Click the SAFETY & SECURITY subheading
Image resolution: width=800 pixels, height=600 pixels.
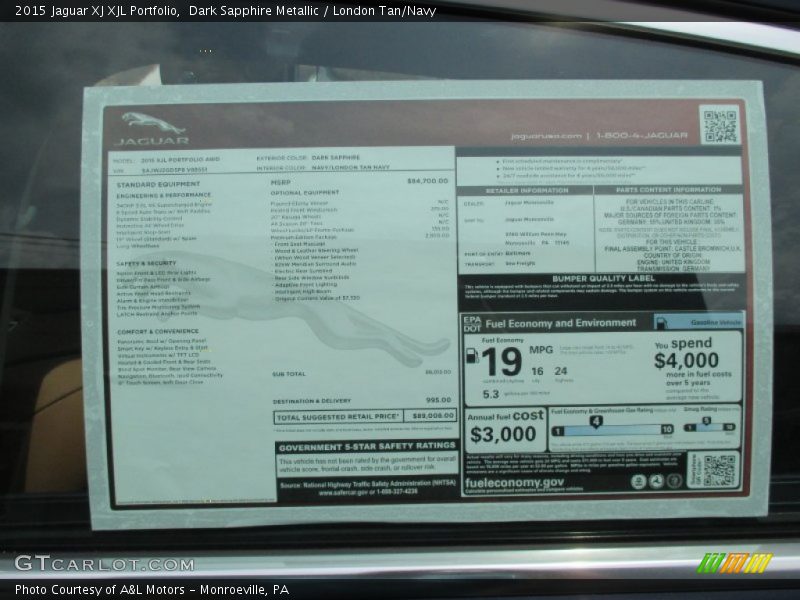coord(146,263)
